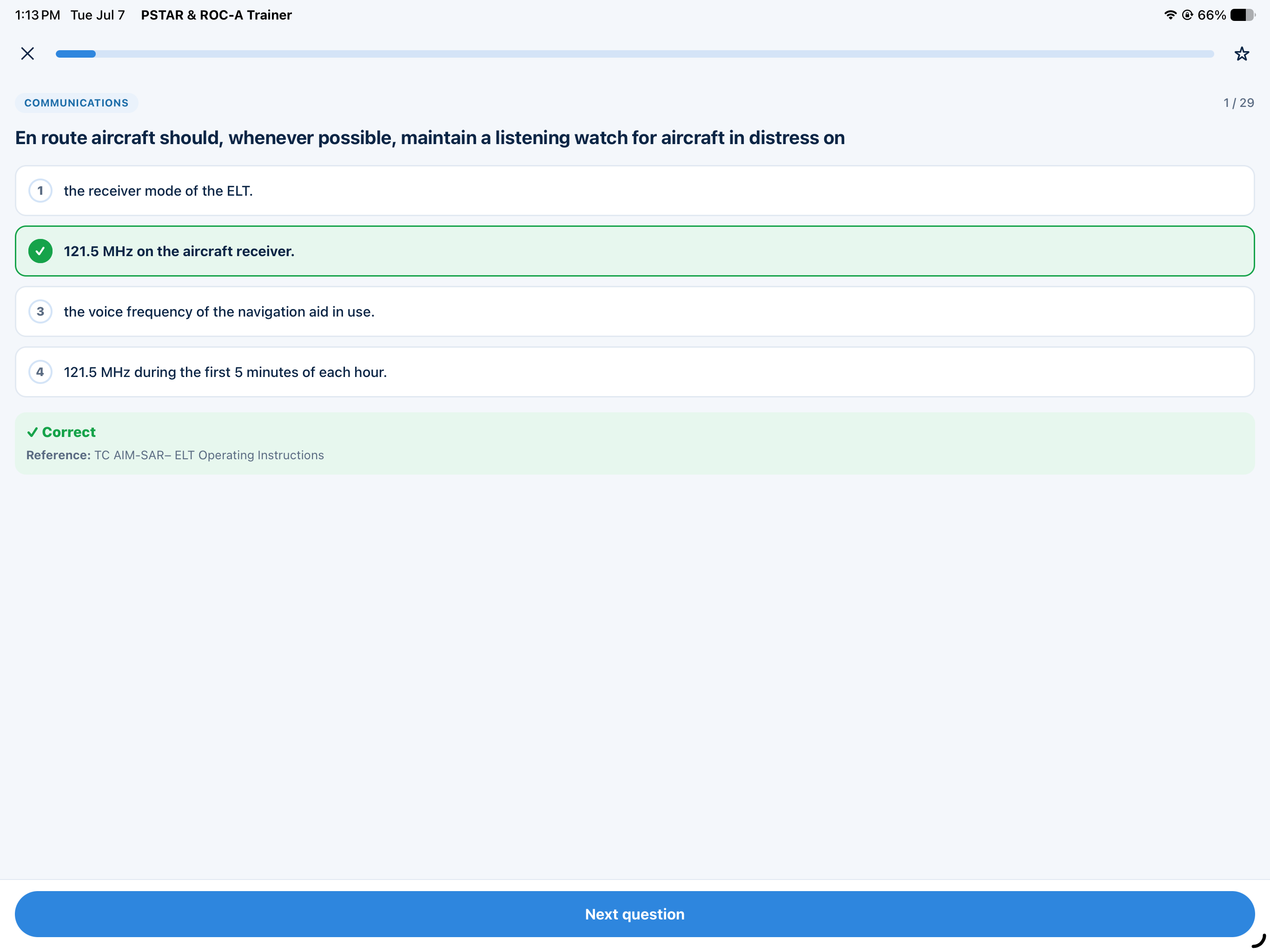Click the question text about listening watch
The image size is (1270, 952).
(x=430, y=138)
